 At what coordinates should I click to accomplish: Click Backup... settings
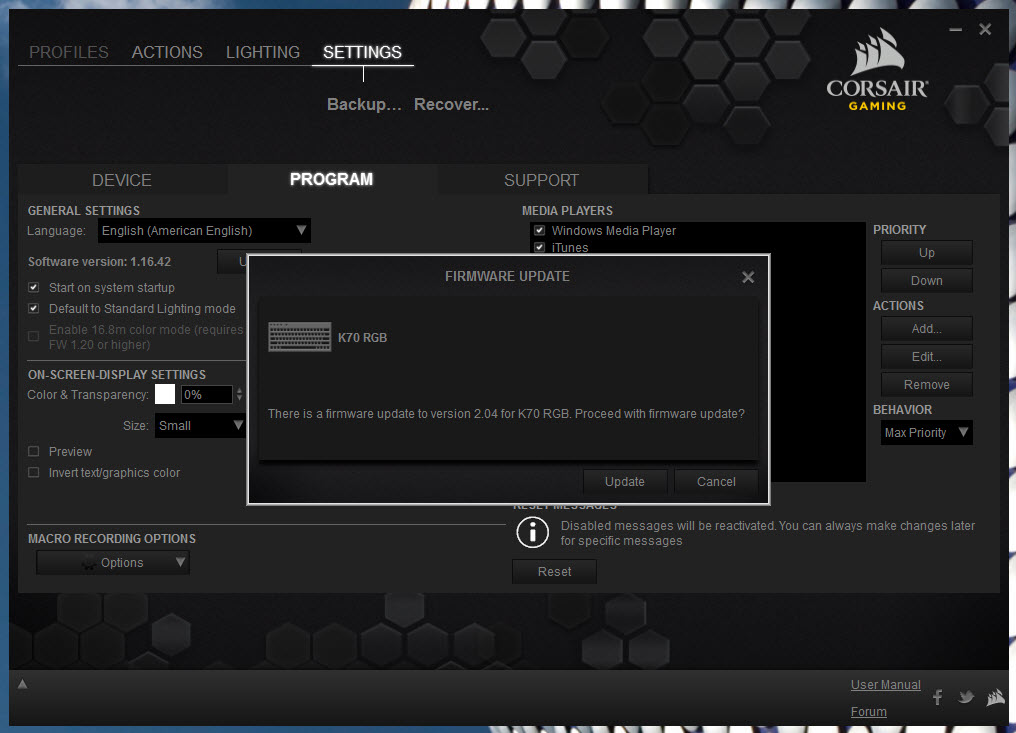point(364,104)
